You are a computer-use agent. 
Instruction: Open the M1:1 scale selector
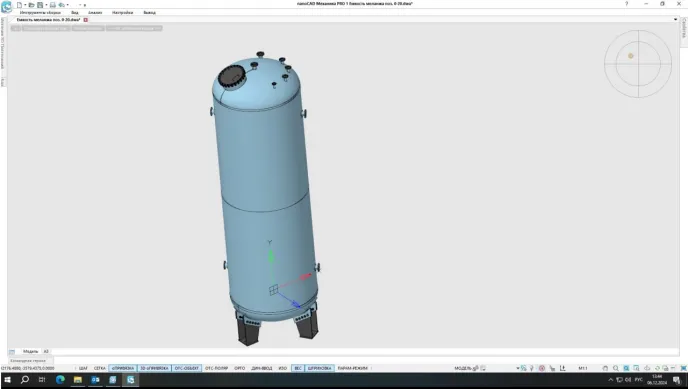583,368
